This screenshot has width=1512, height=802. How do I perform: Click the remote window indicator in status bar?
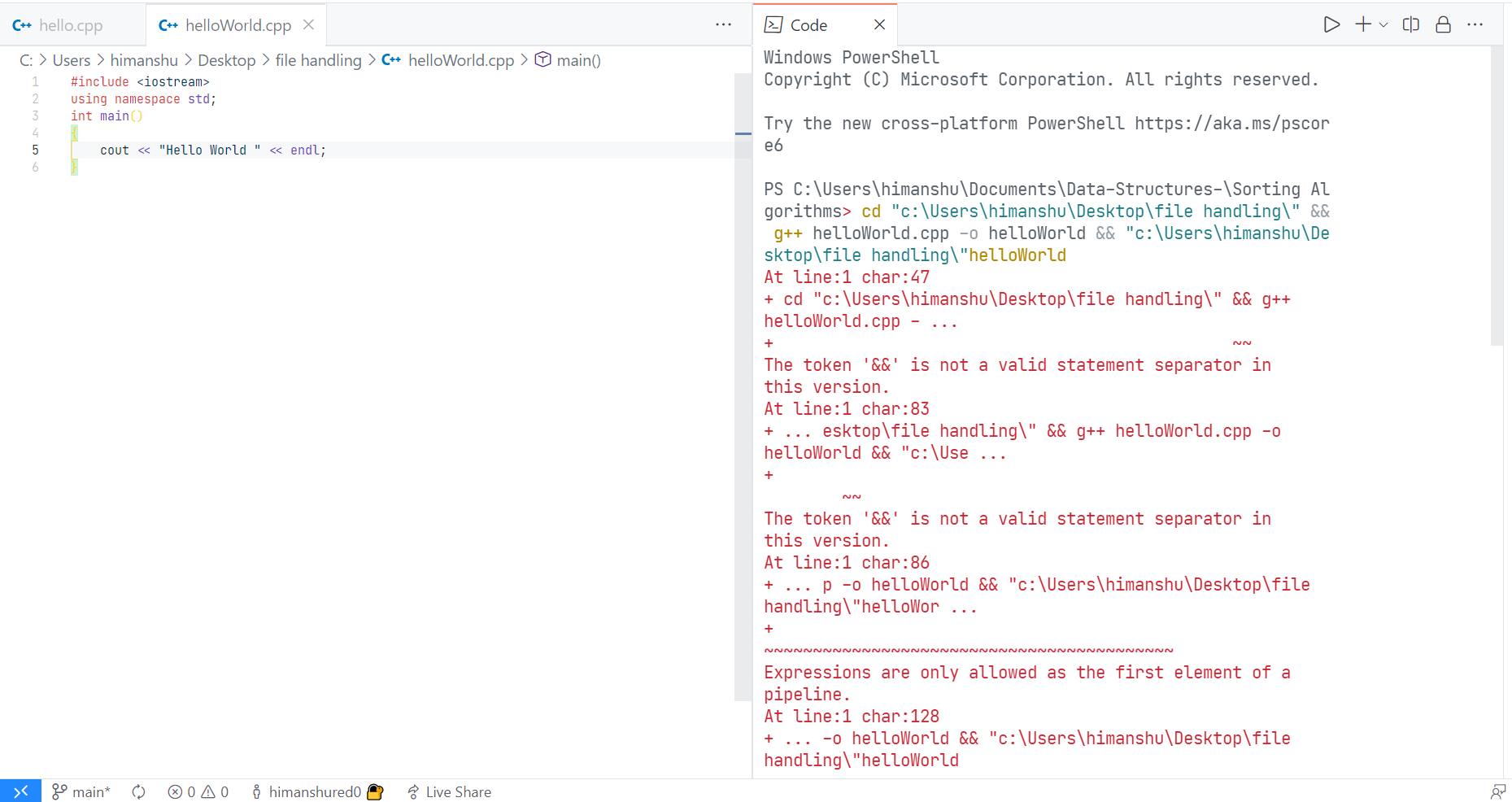click(20, 791)
